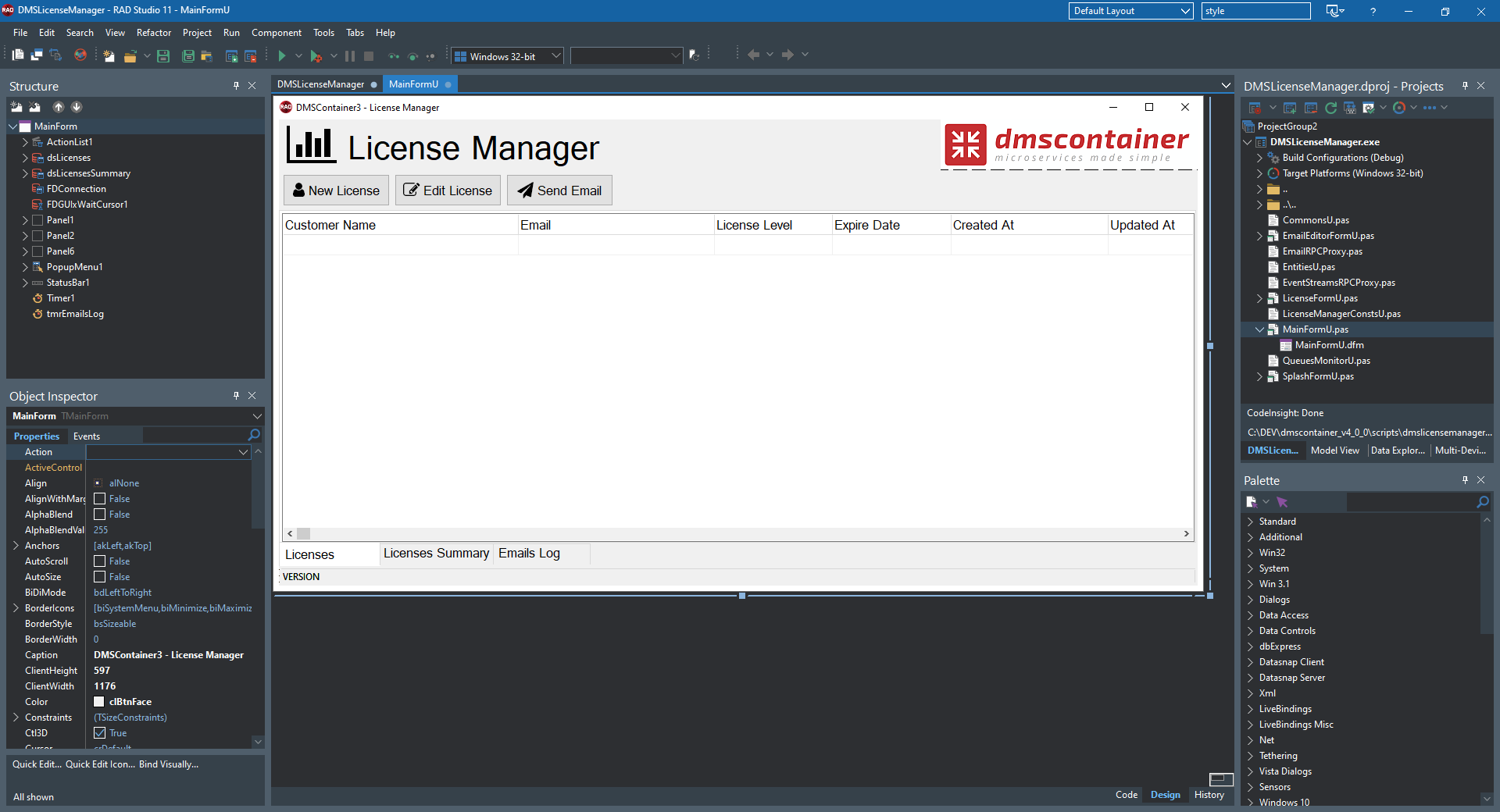Click the Save floppy disk icon
This screenshot has height=812, width=1500.
pos(163,56)
